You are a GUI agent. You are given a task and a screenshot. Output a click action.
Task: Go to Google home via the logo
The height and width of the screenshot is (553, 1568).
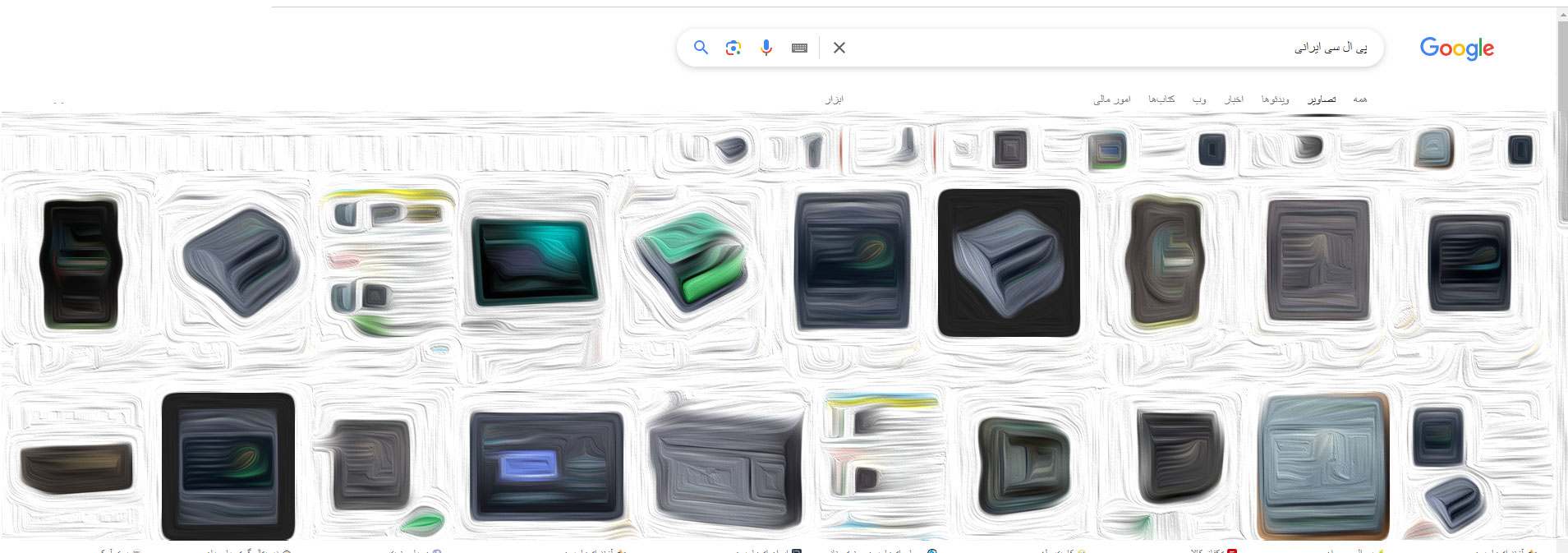[x=1456, y=48]
